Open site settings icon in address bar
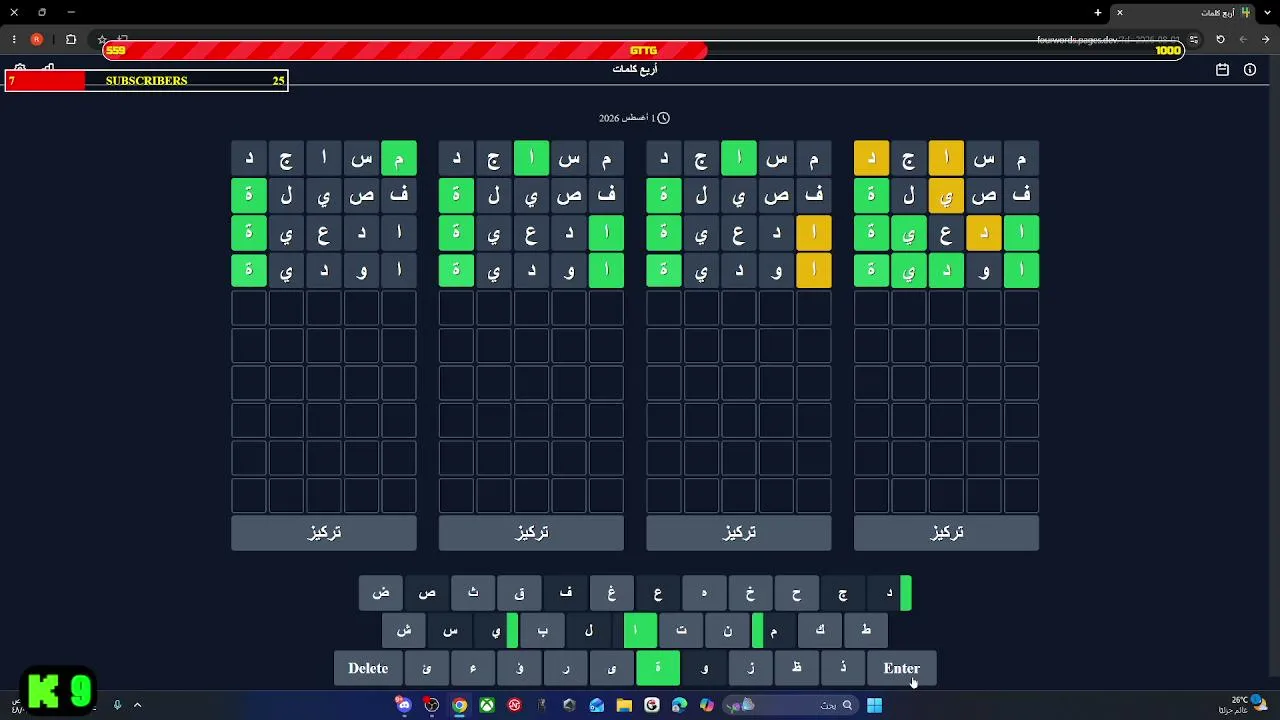This screenshot has width=1280, height=720. [1194, 40]
